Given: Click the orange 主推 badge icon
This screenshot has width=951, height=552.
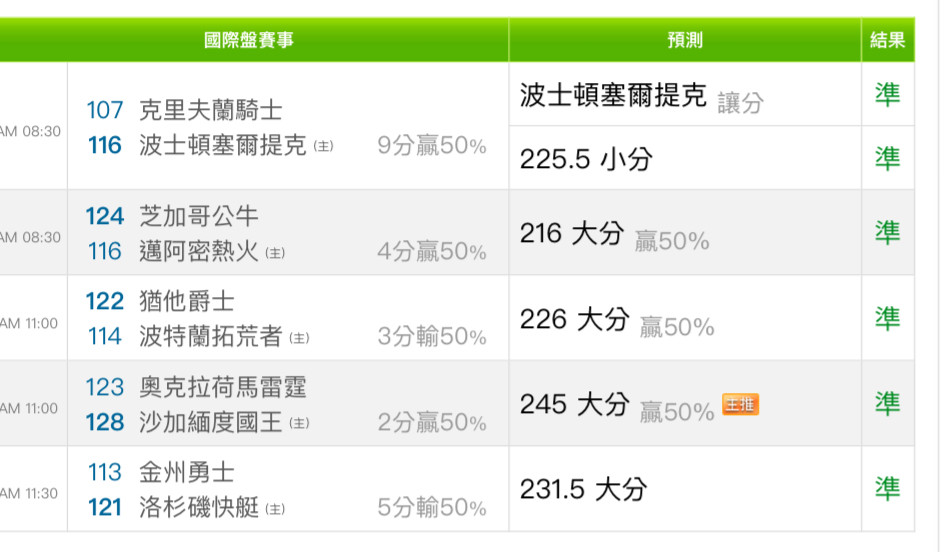Looking at the screenshot, I should point(740,404).
